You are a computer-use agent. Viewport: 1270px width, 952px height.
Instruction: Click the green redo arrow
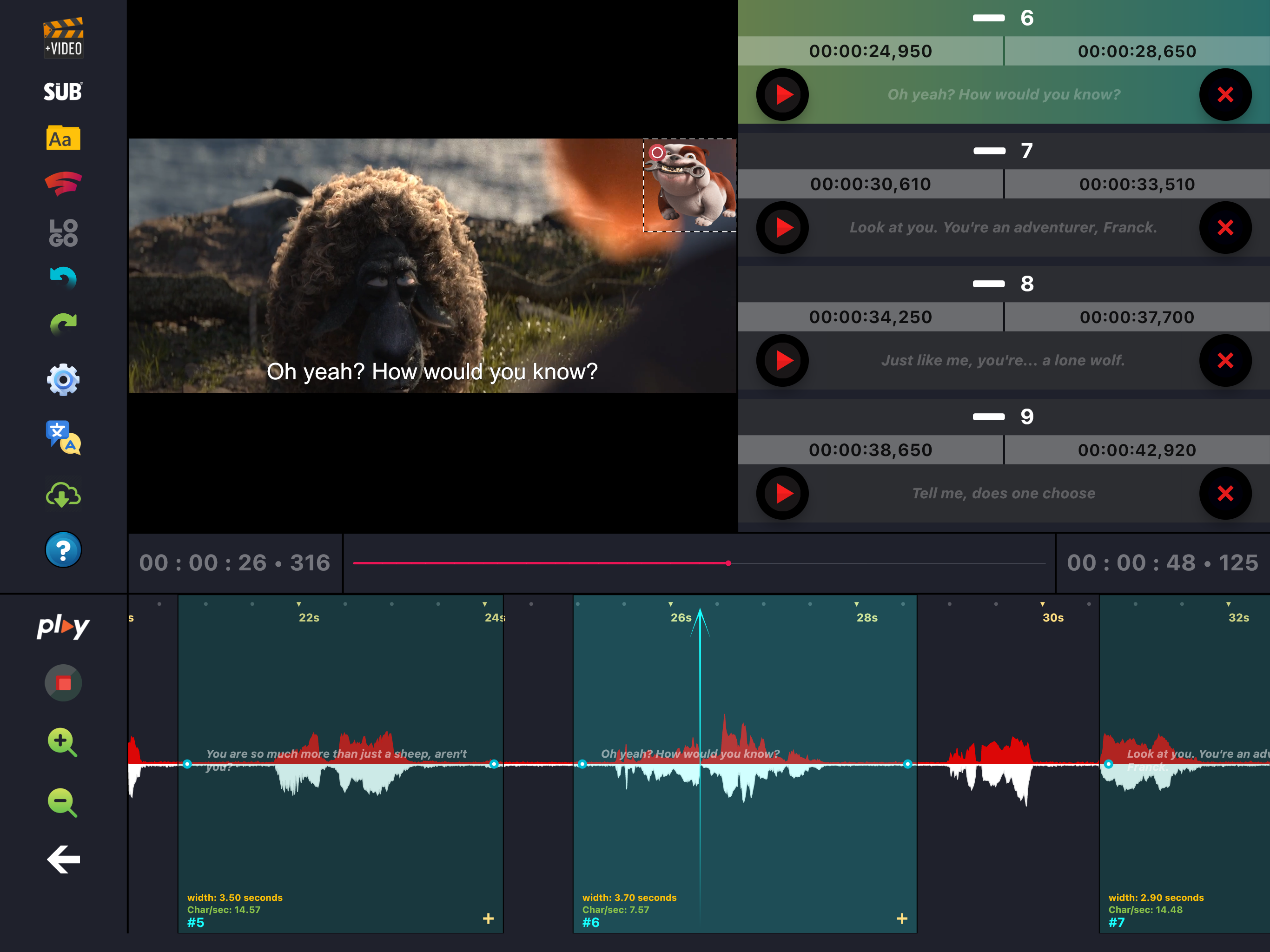63,324
